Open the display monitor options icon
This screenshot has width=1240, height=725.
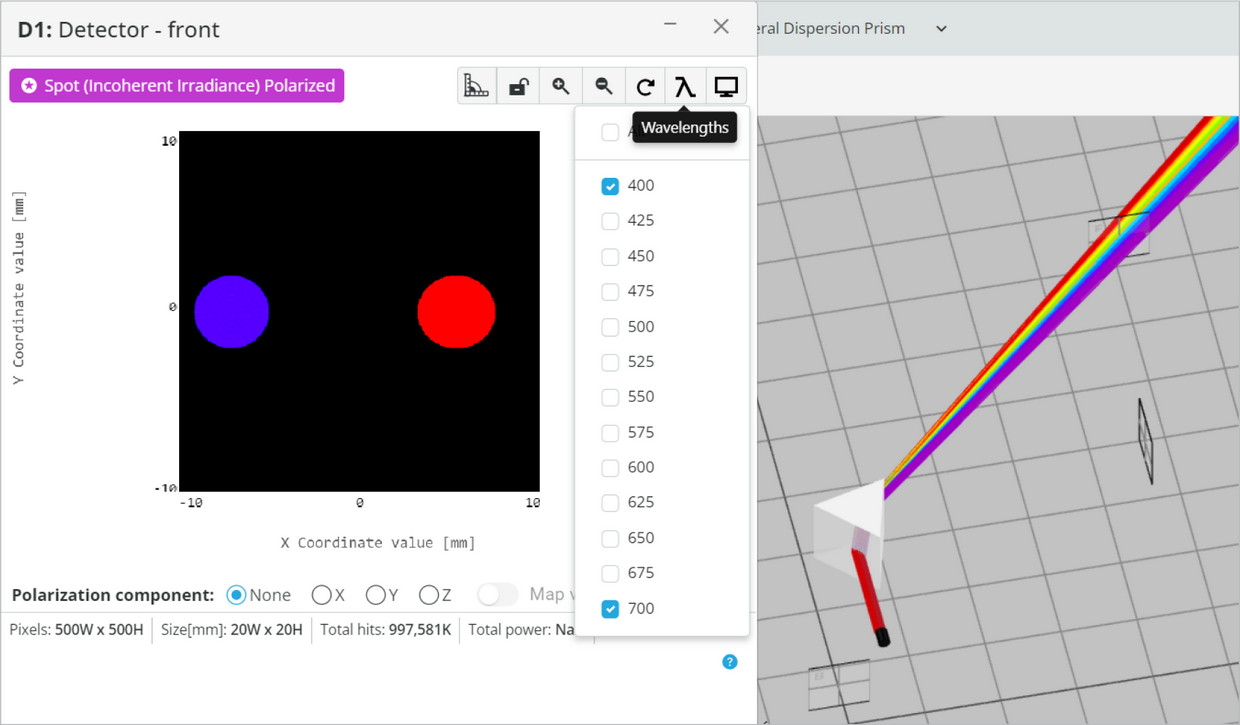[726, 86]
